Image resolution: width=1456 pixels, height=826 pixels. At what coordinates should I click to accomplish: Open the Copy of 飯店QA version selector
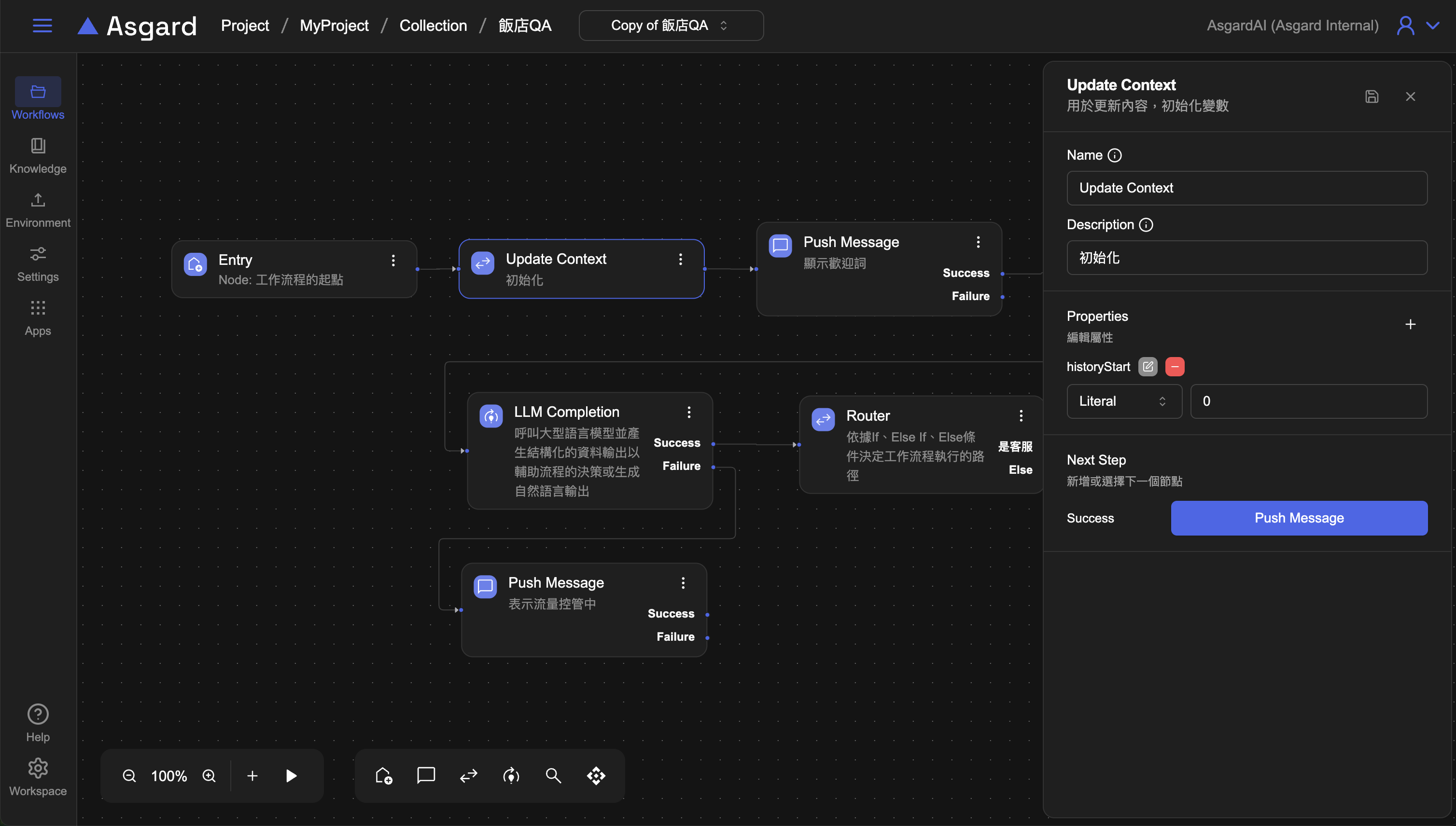point(671,26)
